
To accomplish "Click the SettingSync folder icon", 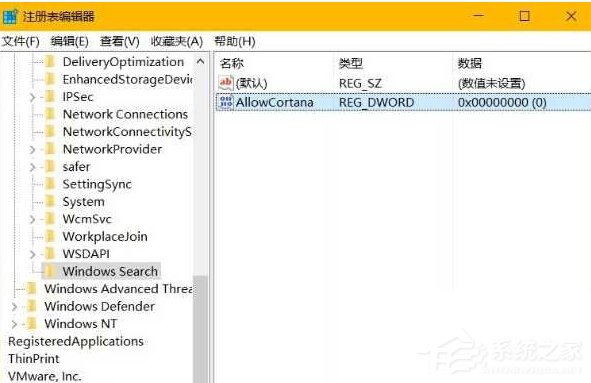I will click(x=50, y=184).
